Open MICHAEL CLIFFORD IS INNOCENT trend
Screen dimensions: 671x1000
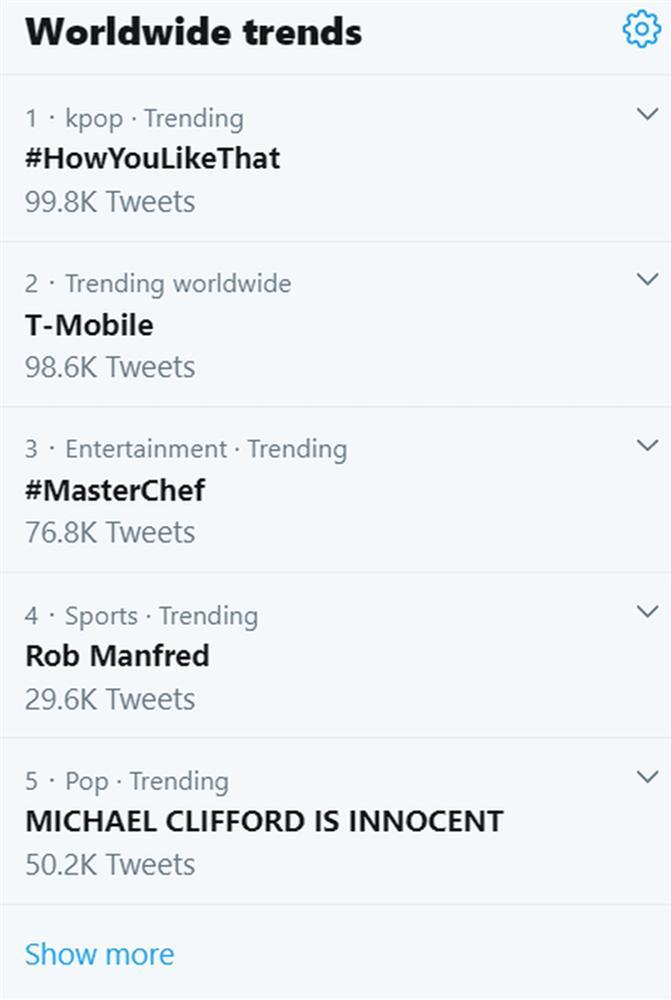[x=264, y=822]
